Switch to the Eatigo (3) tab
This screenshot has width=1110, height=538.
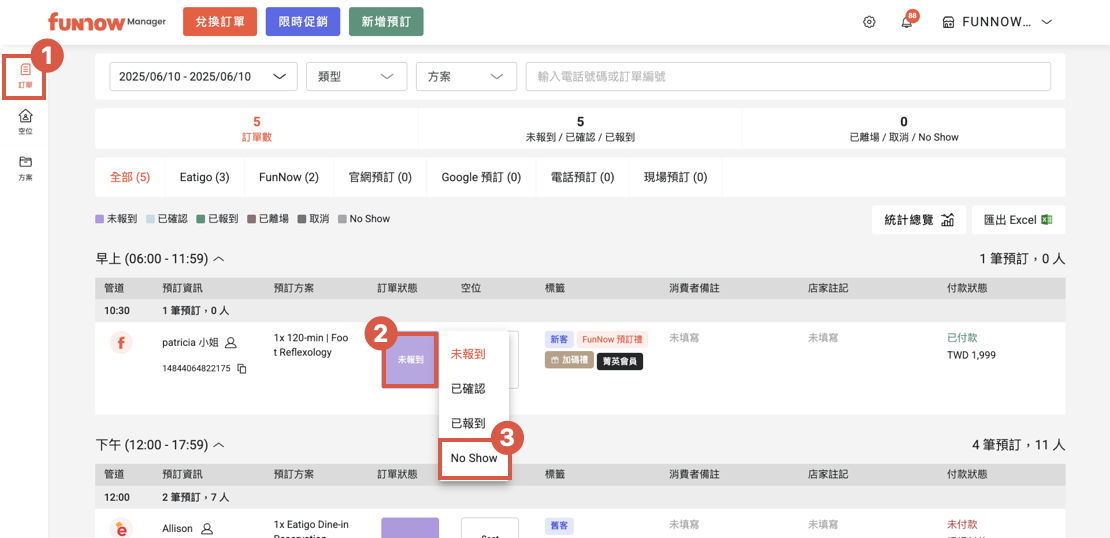point(204,177)
